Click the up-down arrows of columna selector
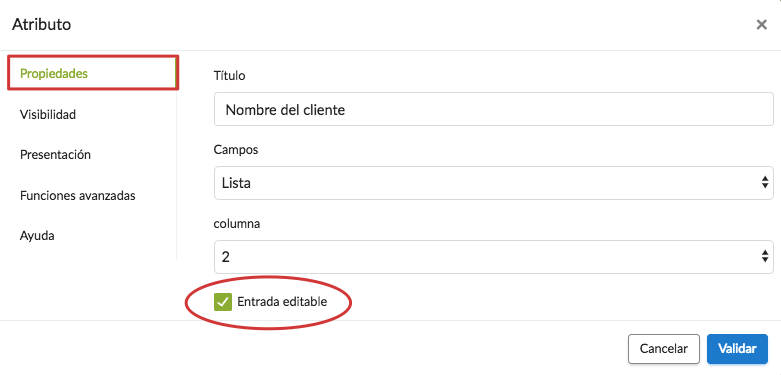Screen dimensions: 781x375 tap(765, 256)
